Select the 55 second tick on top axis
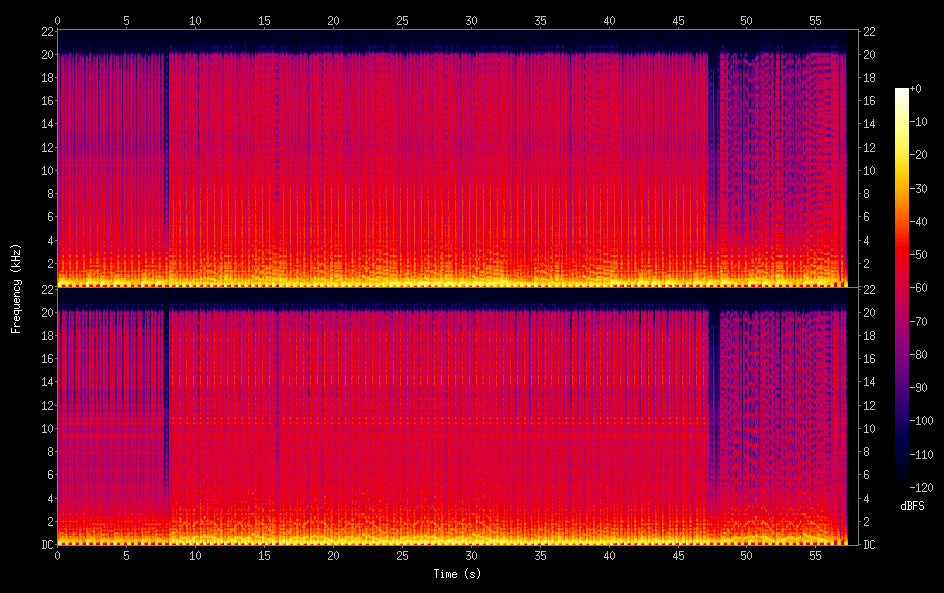Viewport: 944px width, 593px height. tap(815, 20)
